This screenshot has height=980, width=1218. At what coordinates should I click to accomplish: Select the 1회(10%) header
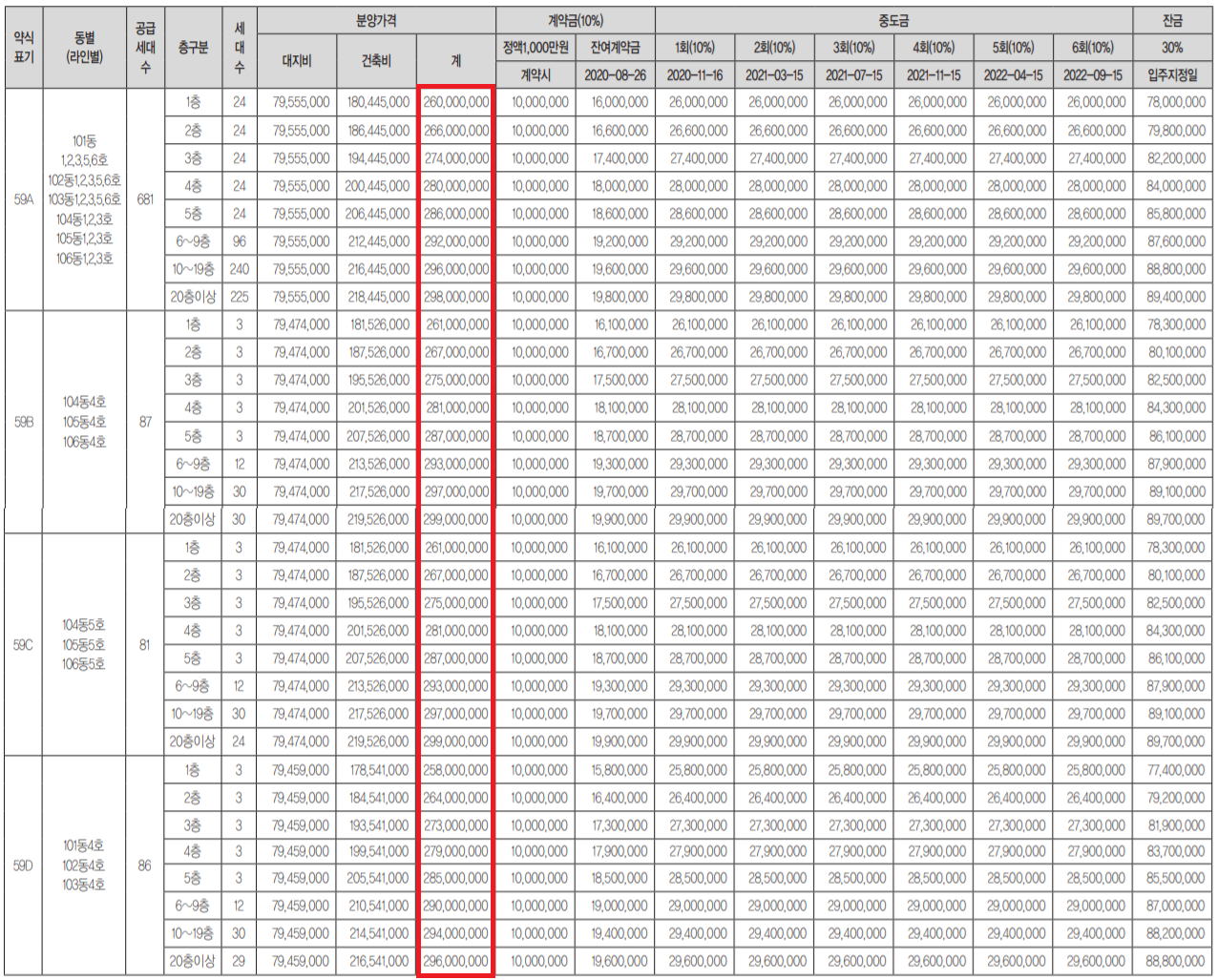(x=695, y=47)
